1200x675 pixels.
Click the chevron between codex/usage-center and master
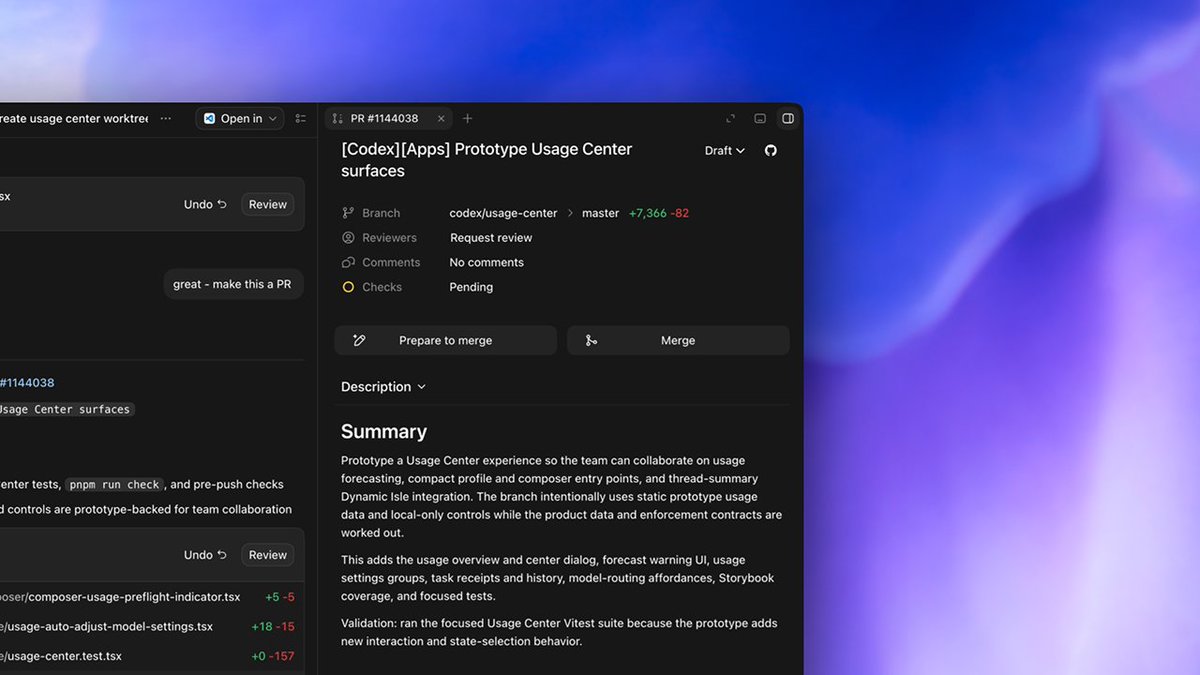(570, 213)
